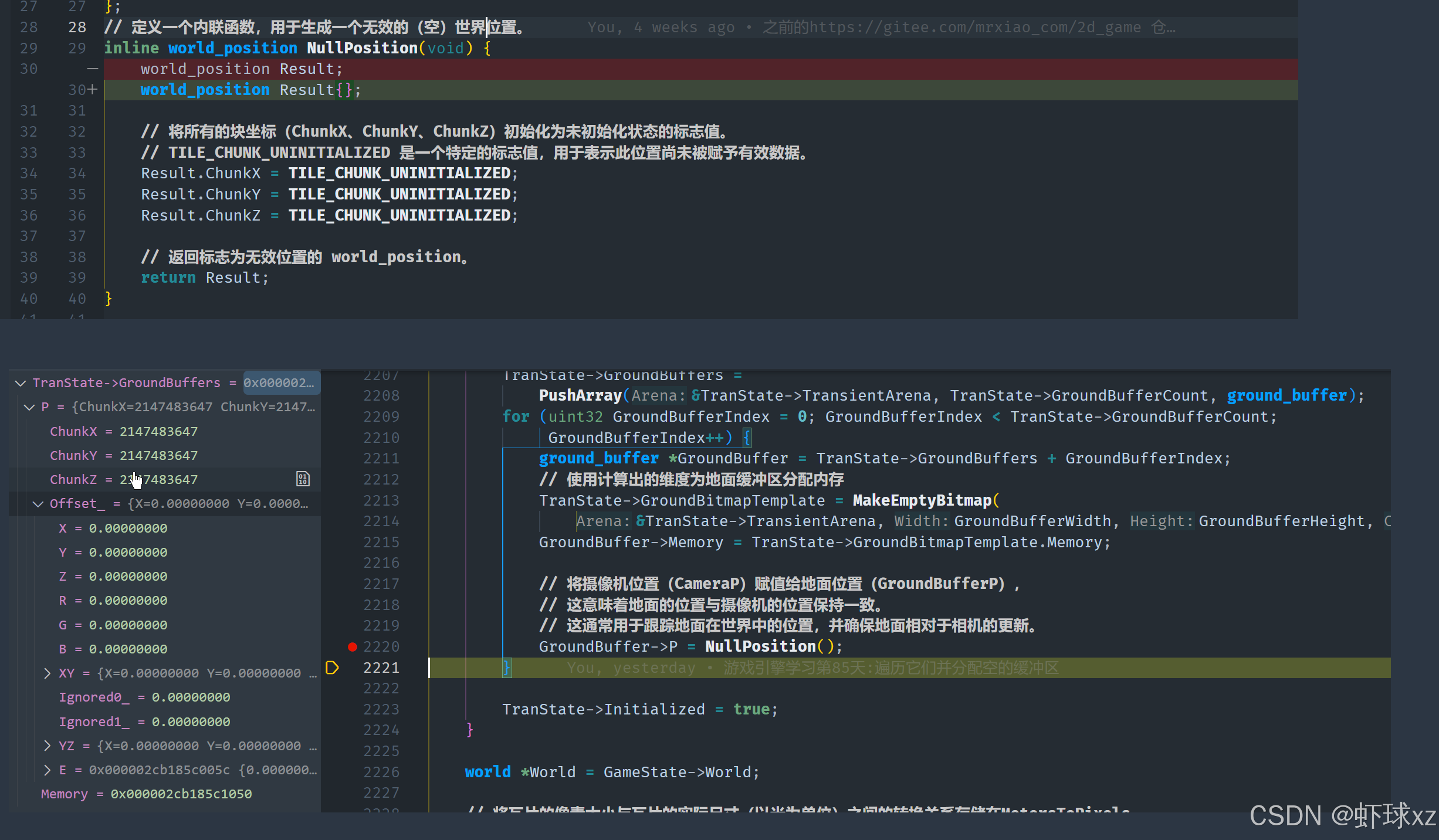This screenshot has width=1439, height=840.
Task: Click Result.ChunkZ assignment on line 36
Action: click(330, 215)
